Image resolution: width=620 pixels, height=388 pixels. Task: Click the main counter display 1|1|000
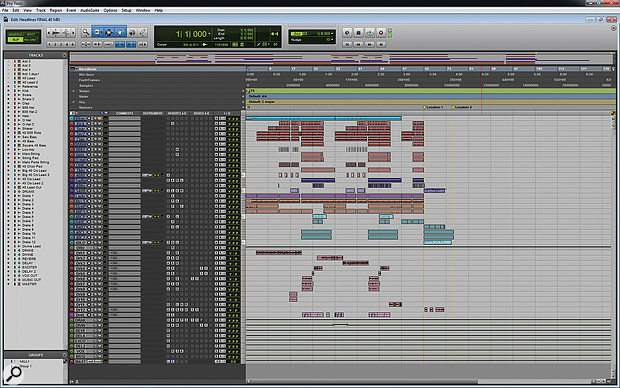tap(191, 34)
